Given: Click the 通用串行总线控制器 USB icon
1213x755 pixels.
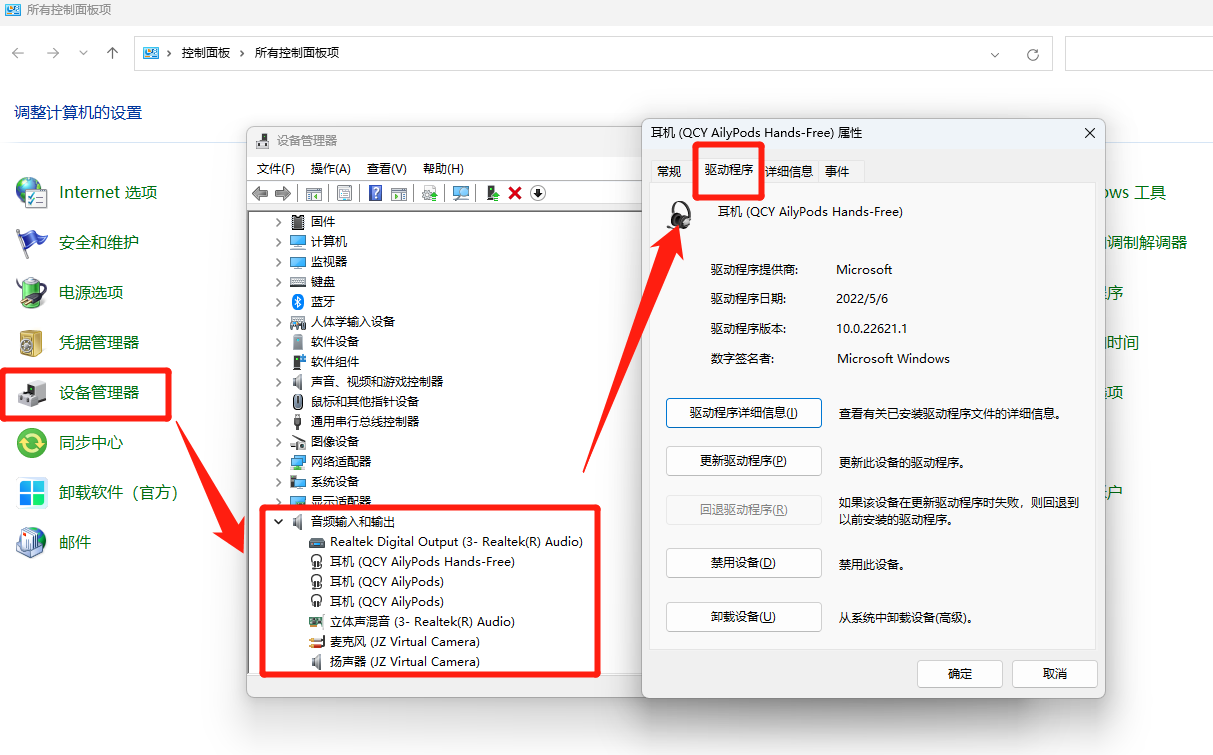Looking at the screenshot, I should click(298, 421).
